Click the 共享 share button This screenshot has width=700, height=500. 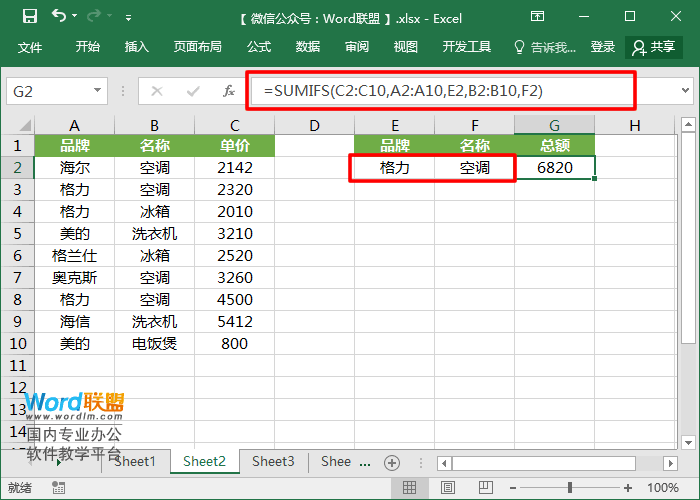point(654,47)
